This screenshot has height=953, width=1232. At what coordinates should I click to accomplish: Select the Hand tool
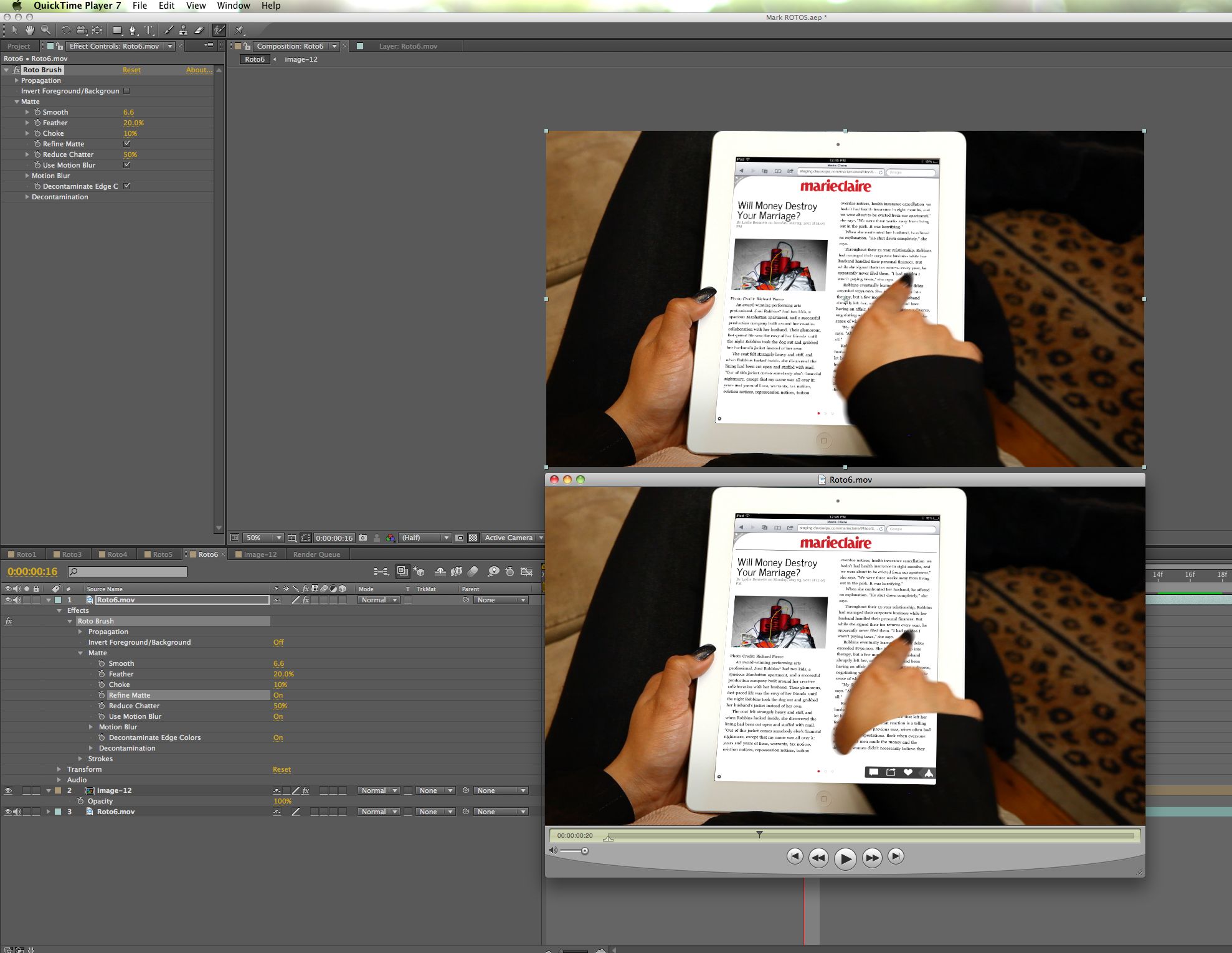tap(30, 30)
